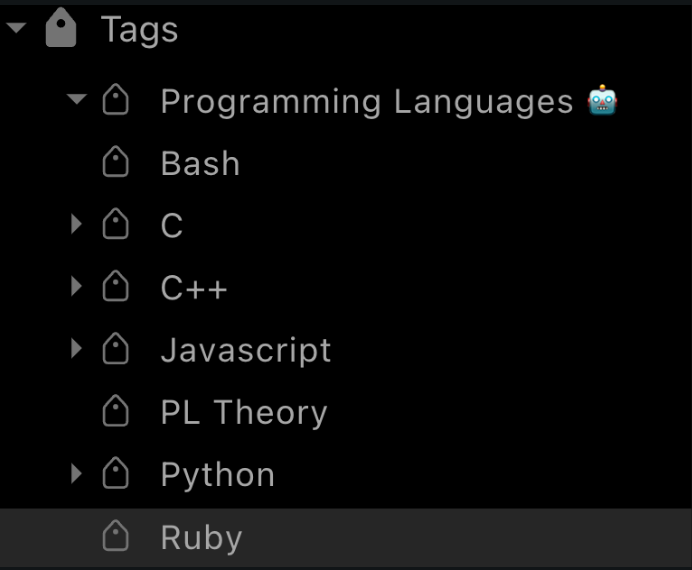Click the Programming Languages tag icon
This screenshot has height=570, width=692.
[116, 101]
